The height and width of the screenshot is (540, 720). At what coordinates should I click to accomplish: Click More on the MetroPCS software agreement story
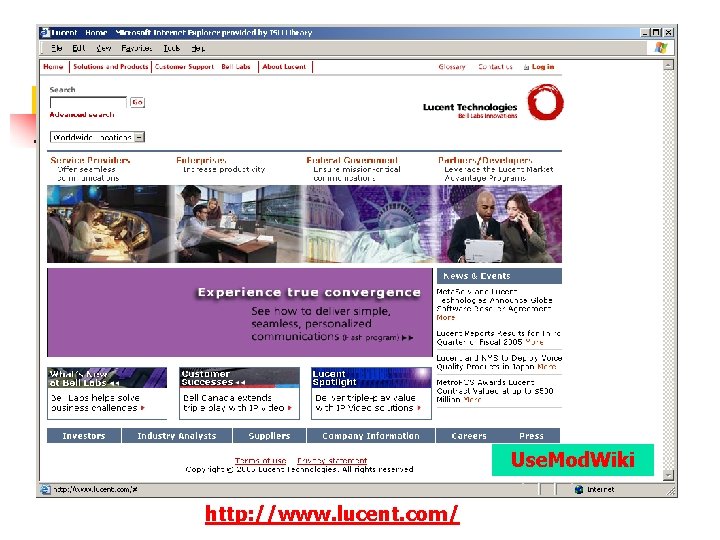[445, 318]
